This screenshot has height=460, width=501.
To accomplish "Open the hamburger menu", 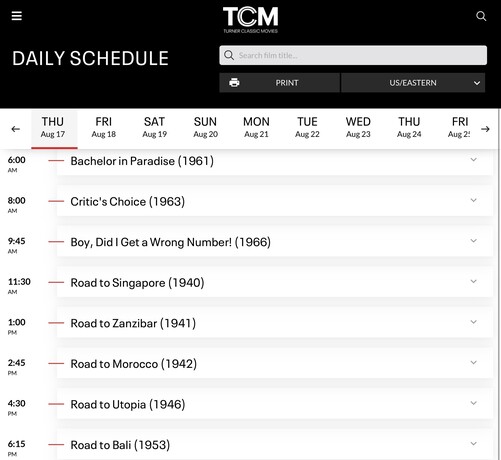I will coord(17,16).
